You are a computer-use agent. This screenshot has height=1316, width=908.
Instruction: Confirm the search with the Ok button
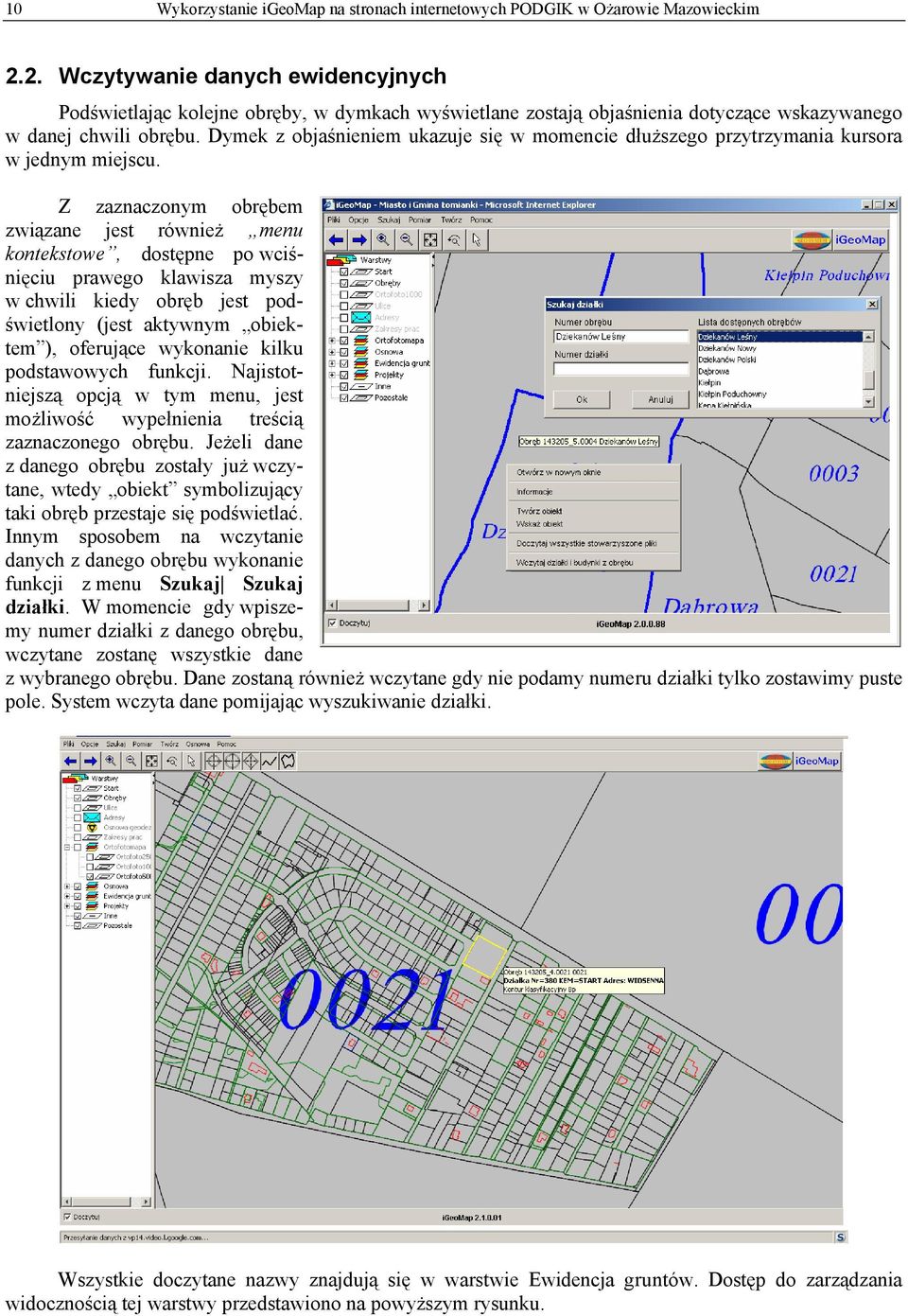pos(582,399)
